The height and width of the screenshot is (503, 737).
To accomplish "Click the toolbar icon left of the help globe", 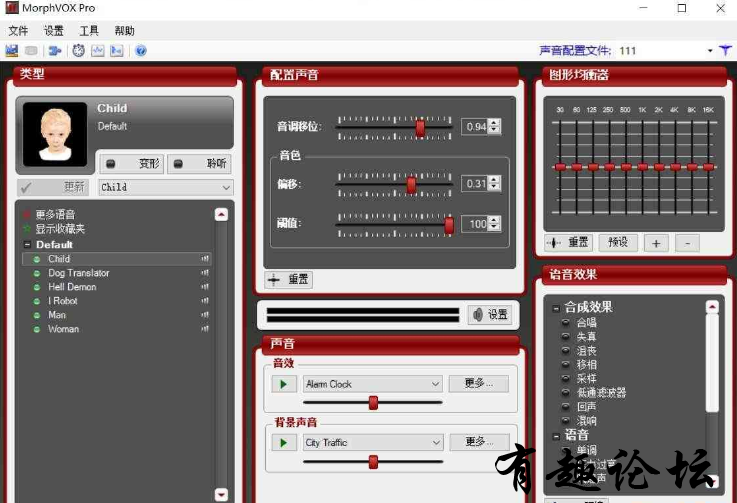I will tap(117, 50).
